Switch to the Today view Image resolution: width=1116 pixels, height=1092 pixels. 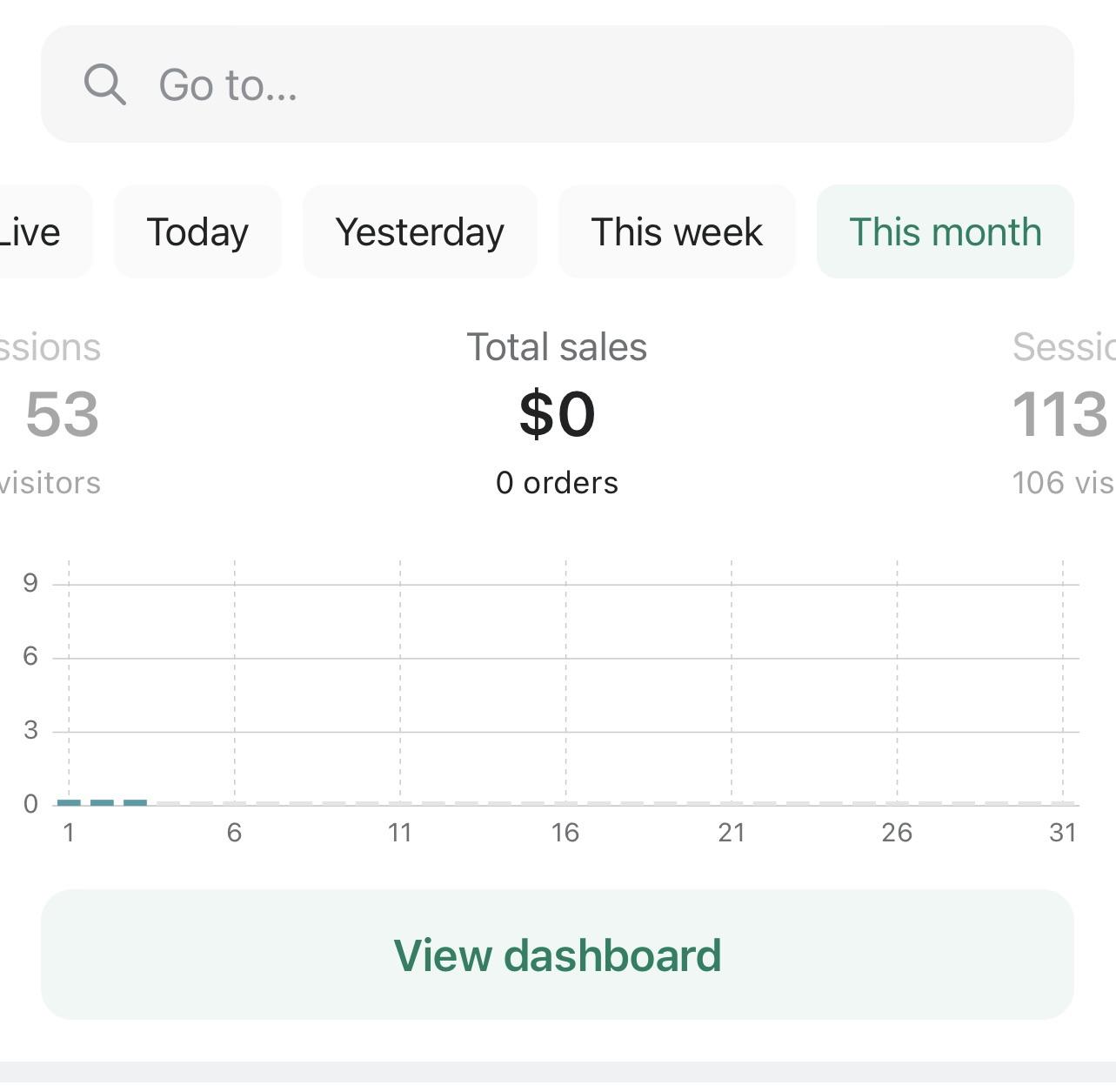[x=197, y=231]
